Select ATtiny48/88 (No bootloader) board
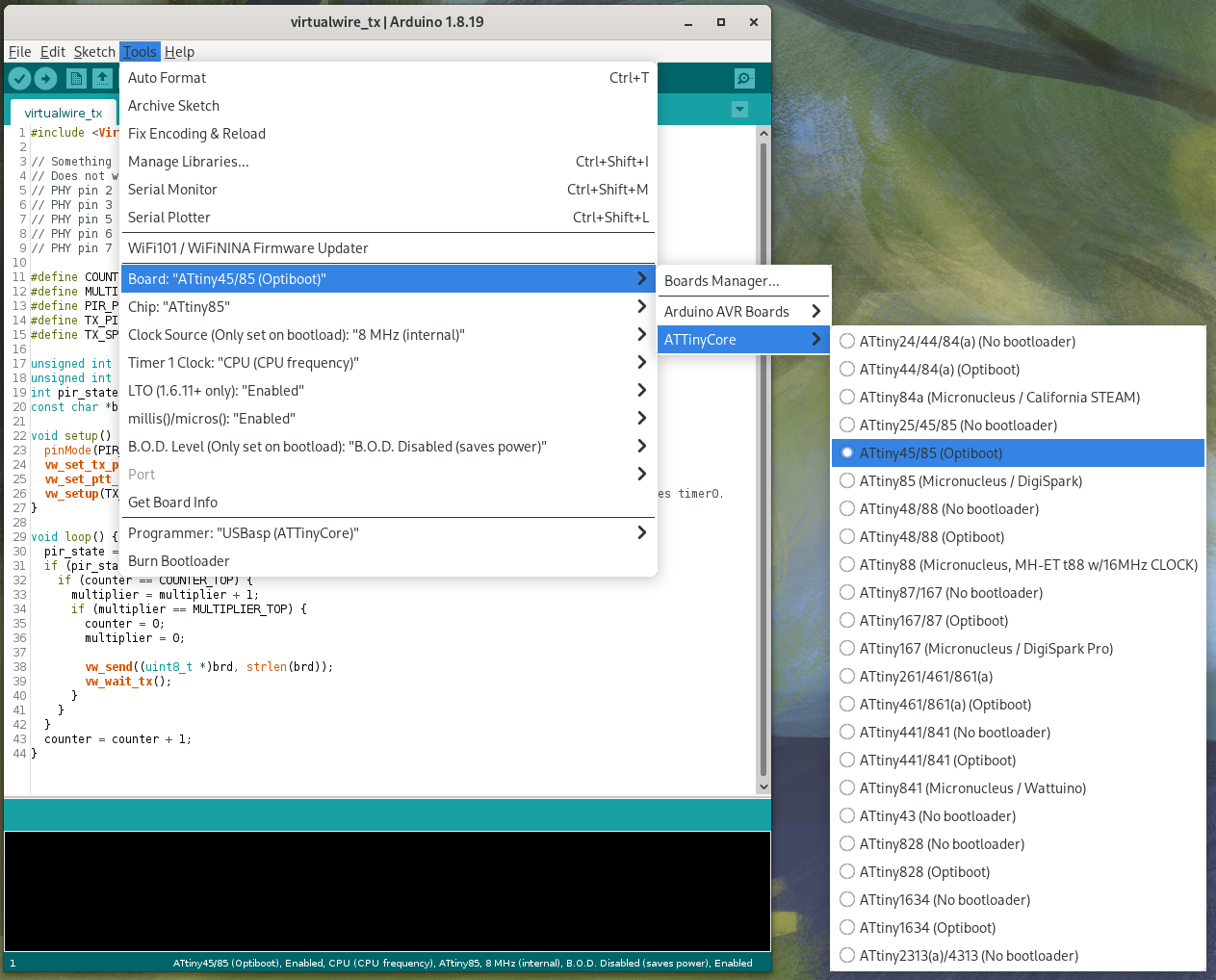This screenshot has height=980, width=1216. tap(1018, 509)
